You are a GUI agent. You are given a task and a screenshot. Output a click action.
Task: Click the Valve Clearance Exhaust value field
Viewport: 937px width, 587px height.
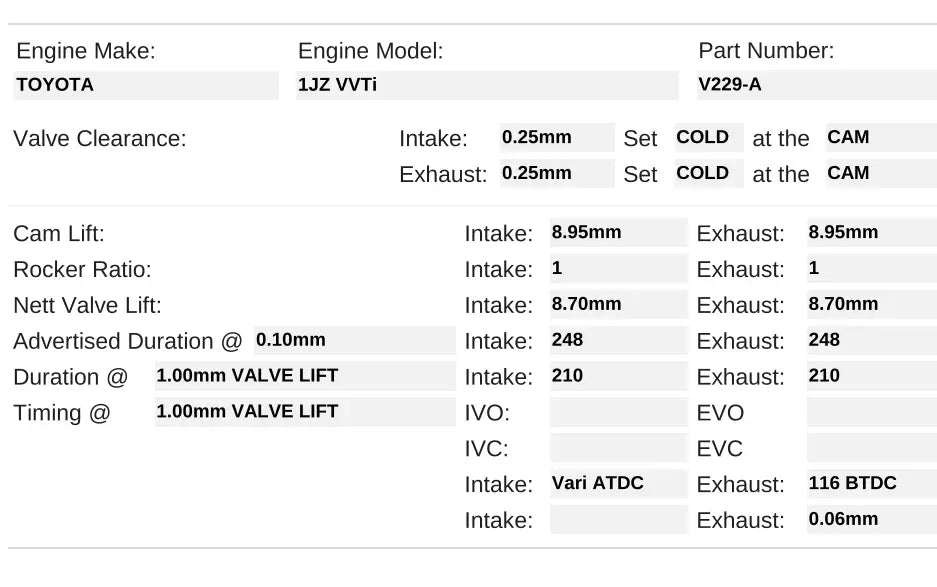point(556,173)
